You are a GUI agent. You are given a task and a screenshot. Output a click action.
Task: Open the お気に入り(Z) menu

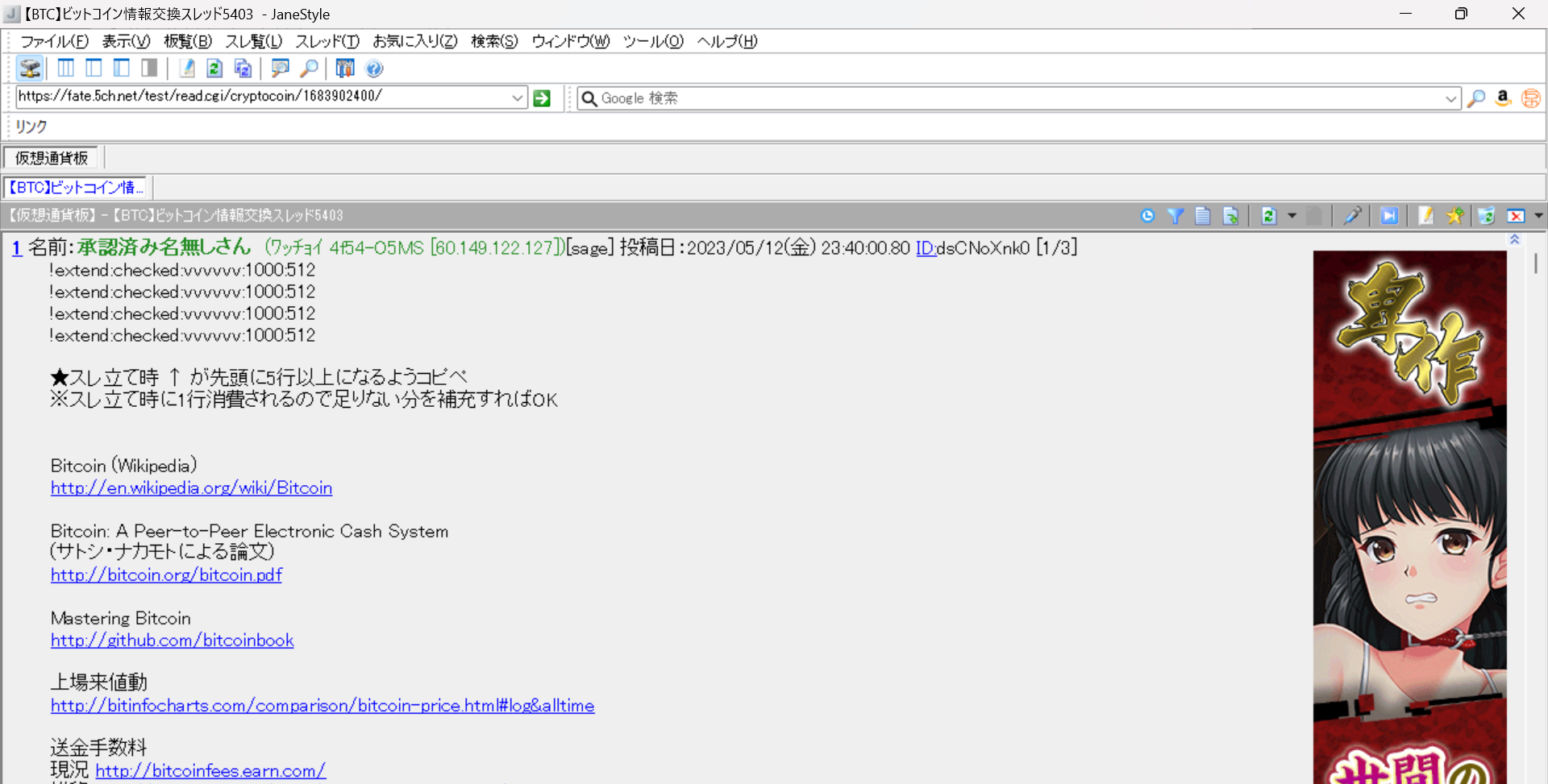[x=415, y=41]
